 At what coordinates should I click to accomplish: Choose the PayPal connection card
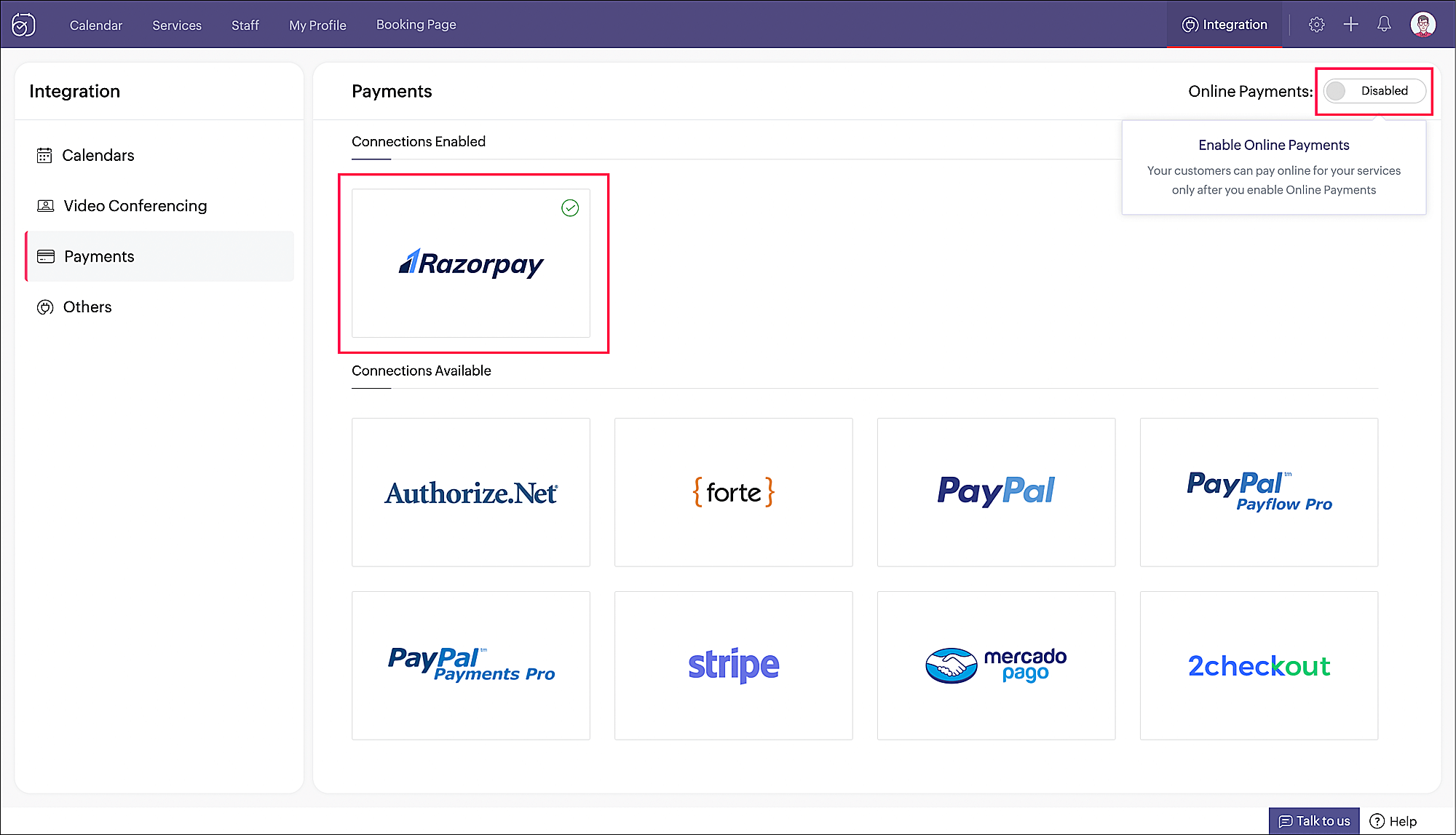(997, 492)
